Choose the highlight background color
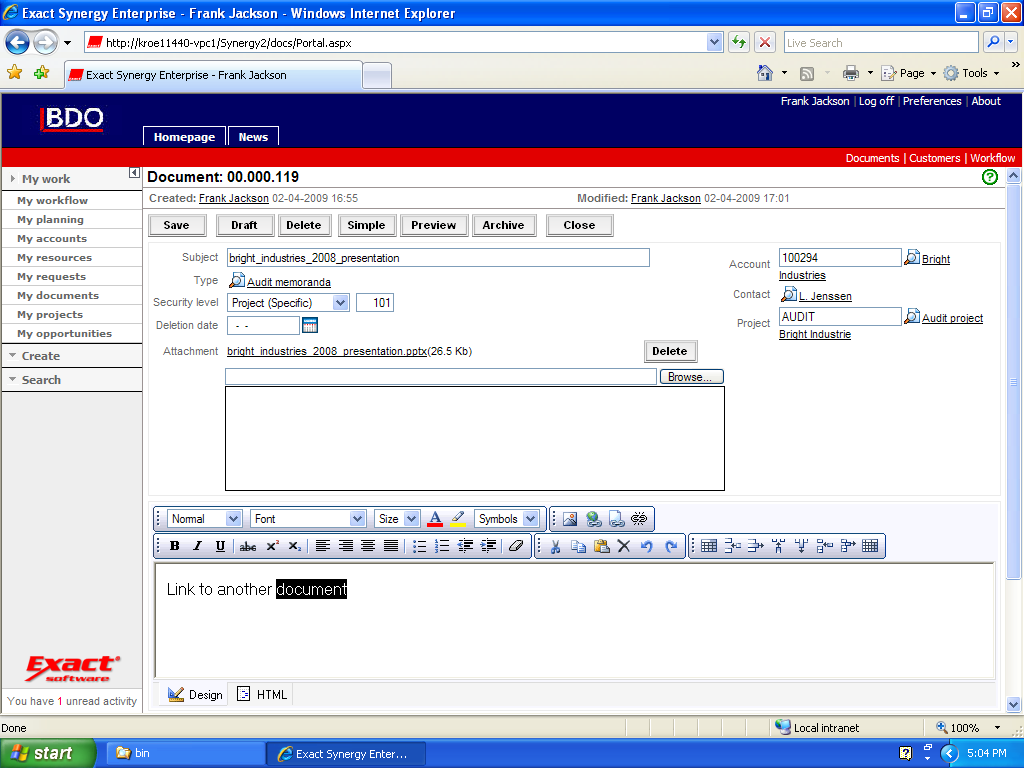 point(458,519)
